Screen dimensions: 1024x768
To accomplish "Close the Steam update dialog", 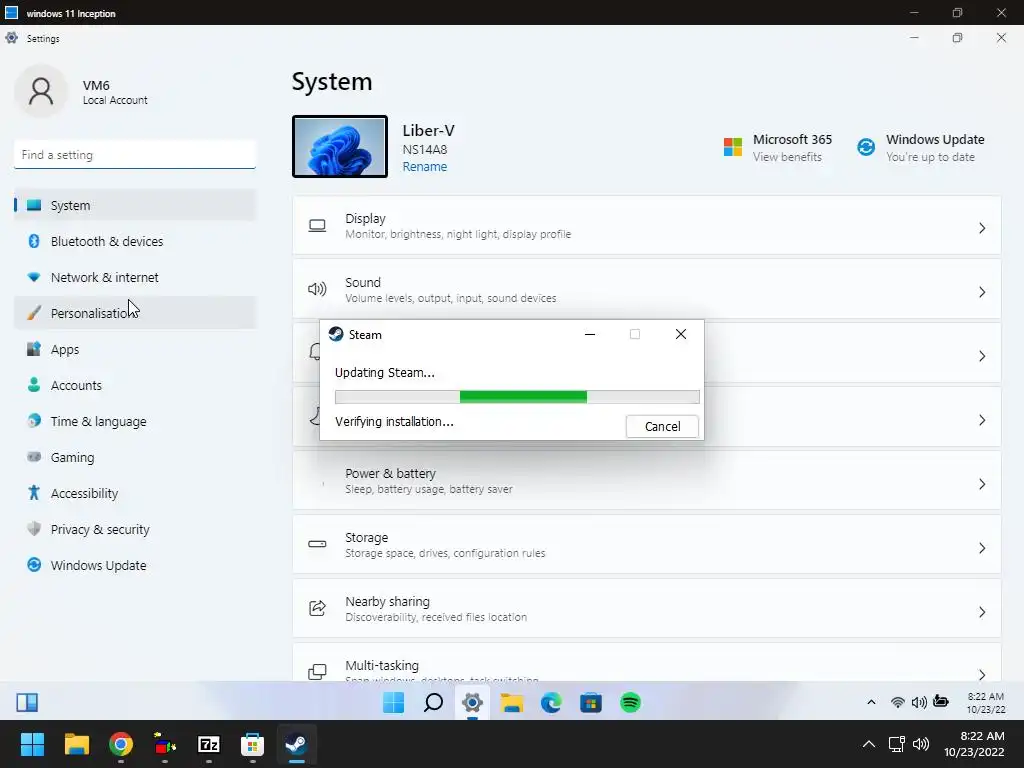I will [680, 334].
